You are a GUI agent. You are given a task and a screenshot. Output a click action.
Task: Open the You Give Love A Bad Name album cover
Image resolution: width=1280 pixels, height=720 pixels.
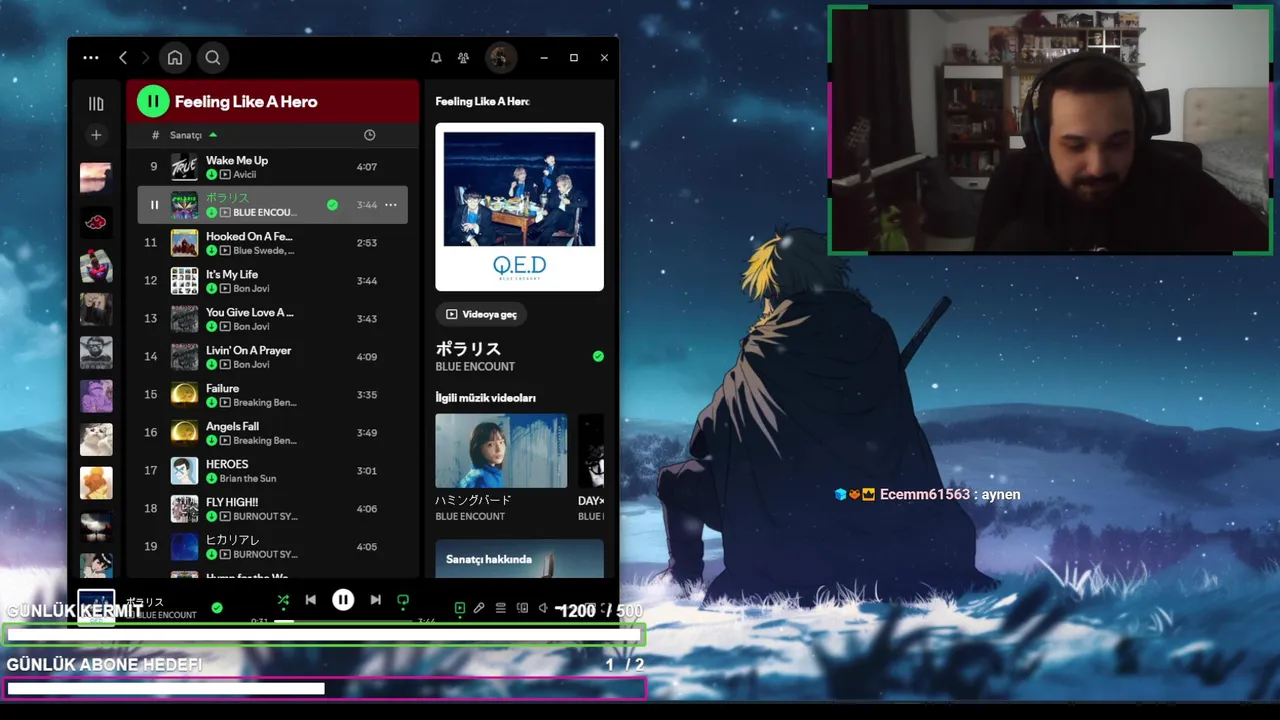point(184,319)
